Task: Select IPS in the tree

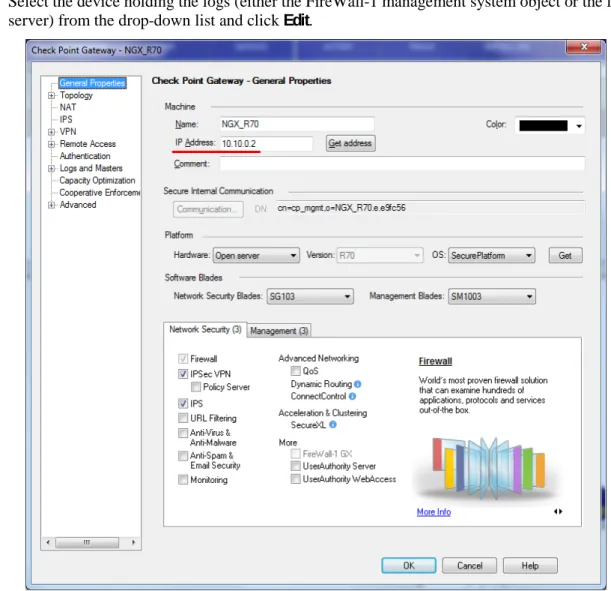Action: point(66,119)
